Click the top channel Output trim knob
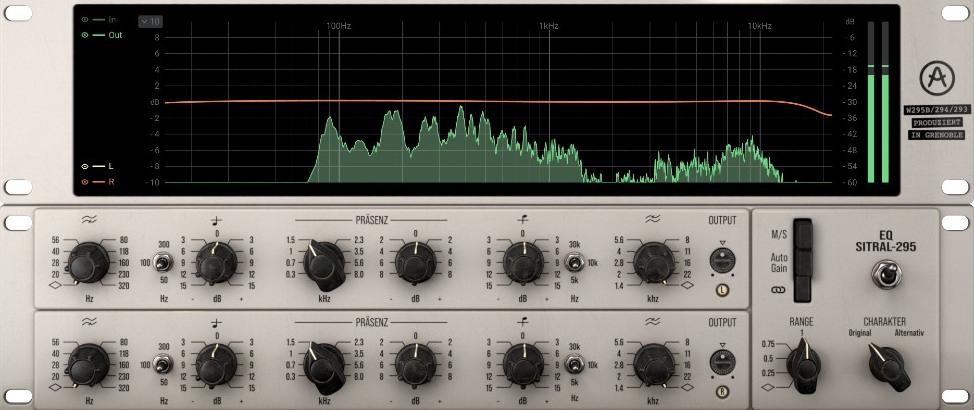This screenshot has height=410, width=974. (x=721, y=260)
